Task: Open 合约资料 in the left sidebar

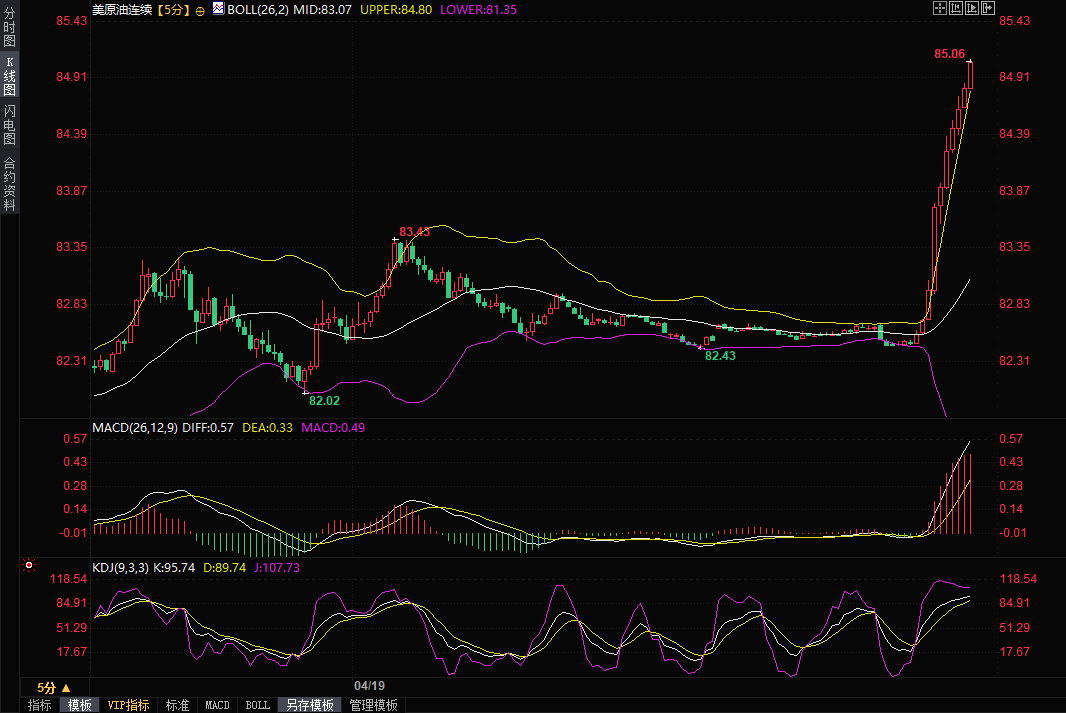Action: click(x=9, y=184)
